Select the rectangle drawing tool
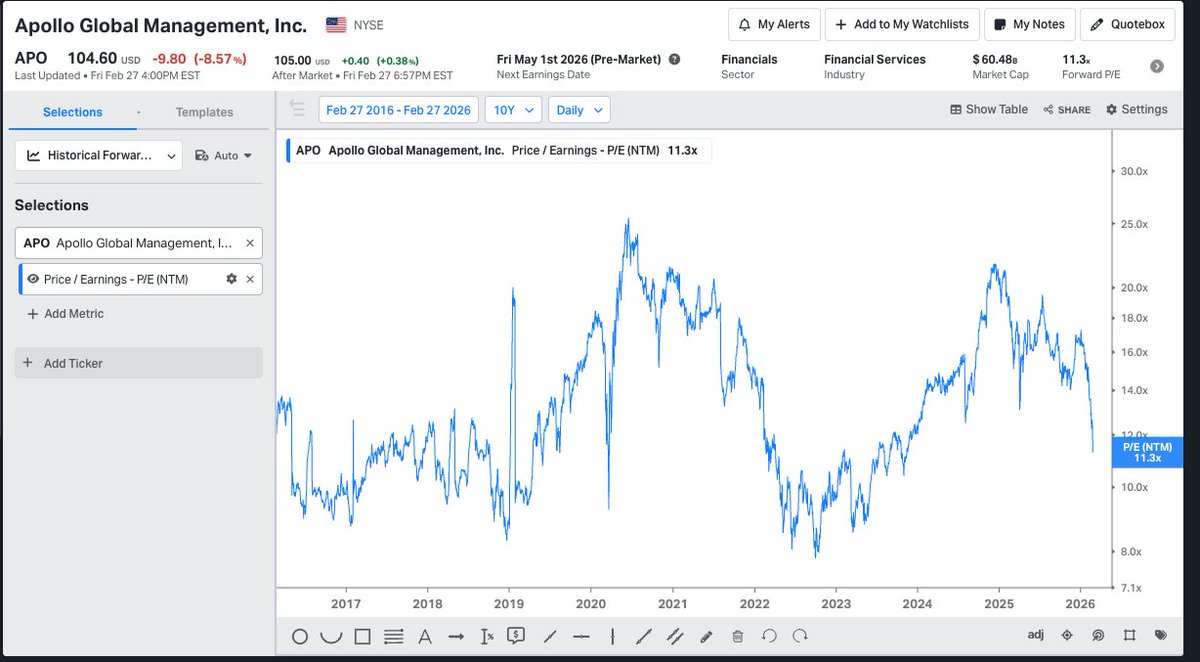 point(363,636)
